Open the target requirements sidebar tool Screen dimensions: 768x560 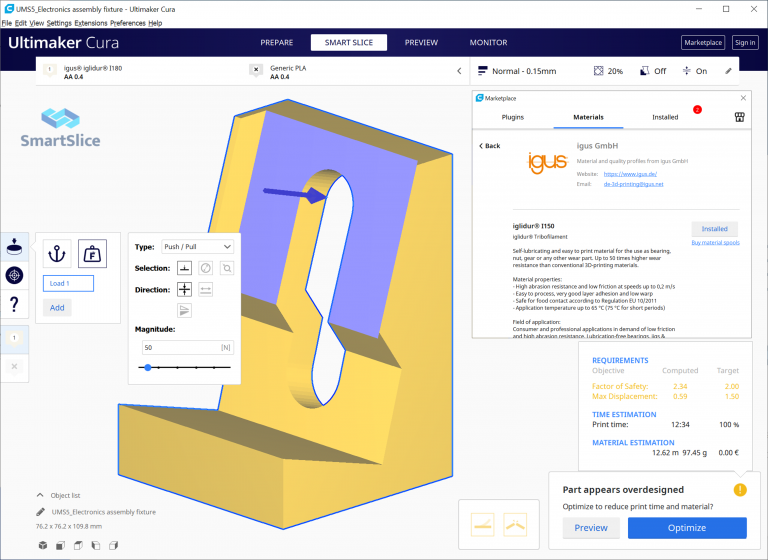[14, 275]
